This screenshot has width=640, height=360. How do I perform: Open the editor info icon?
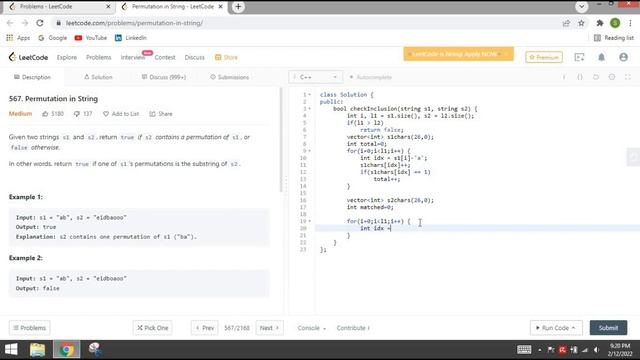click(x=564, y=77)
